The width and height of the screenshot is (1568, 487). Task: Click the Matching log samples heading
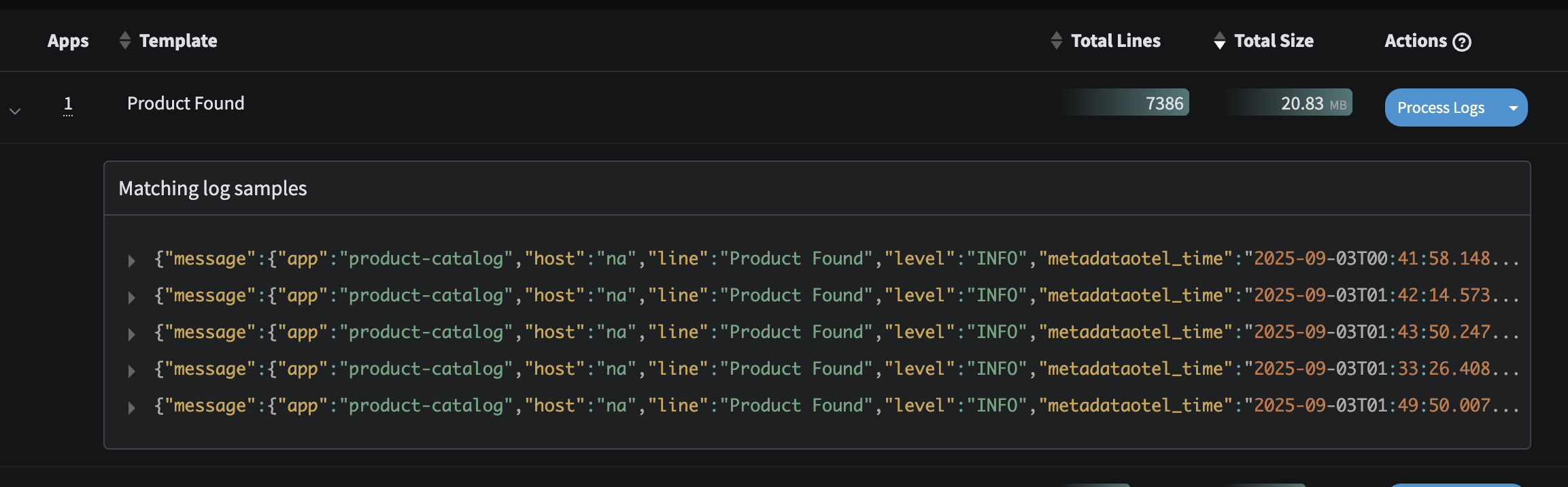(213, 188)
